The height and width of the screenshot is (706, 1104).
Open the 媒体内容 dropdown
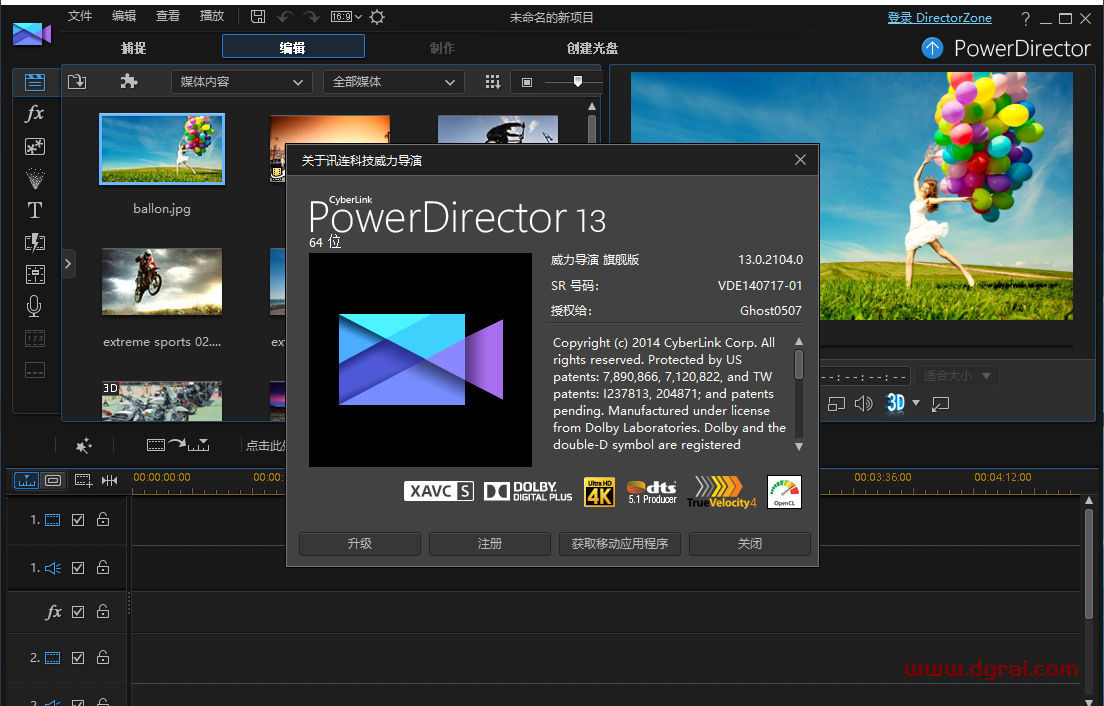click(242, 82)
